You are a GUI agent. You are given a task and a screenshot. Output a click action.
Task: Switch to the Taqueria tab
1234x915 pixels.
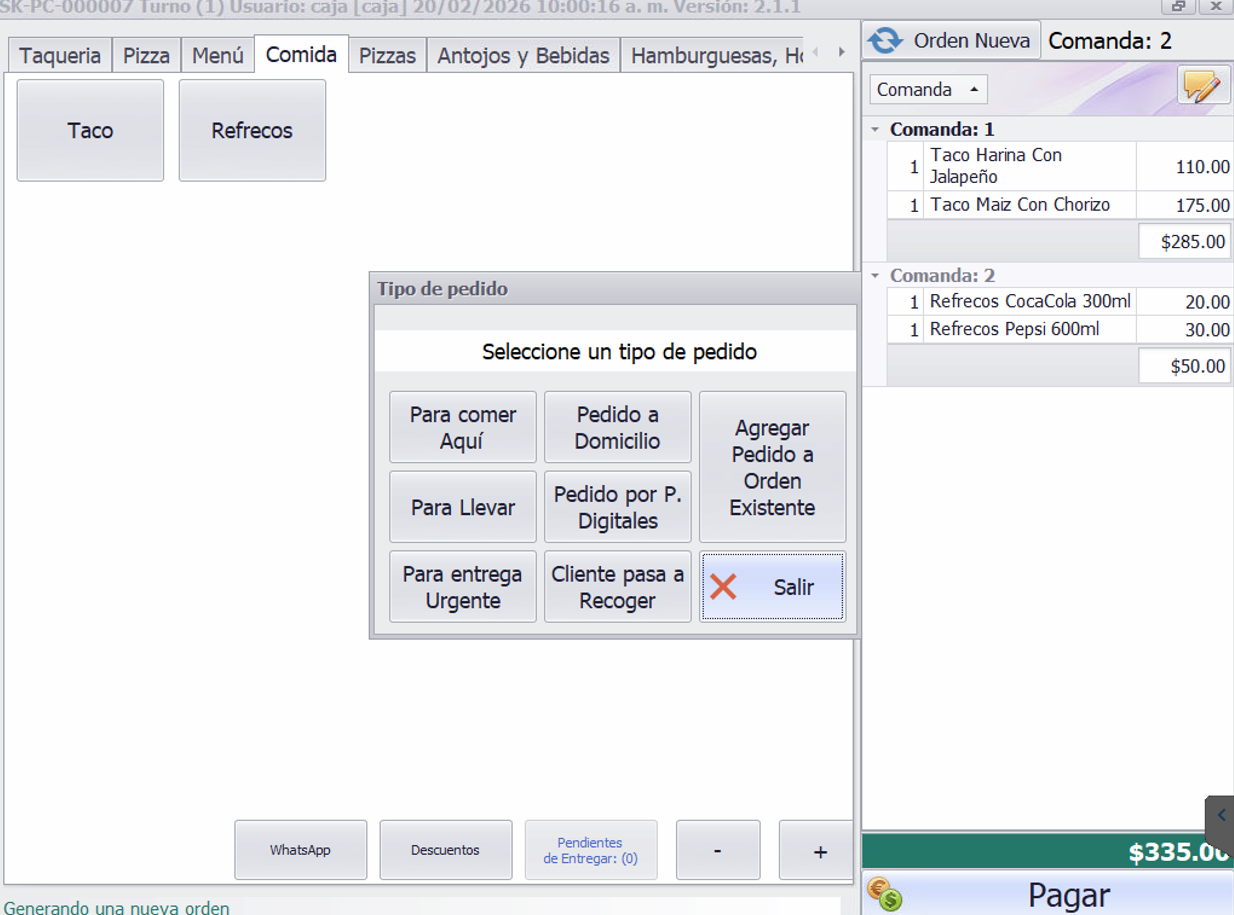(x=60, y=56)
